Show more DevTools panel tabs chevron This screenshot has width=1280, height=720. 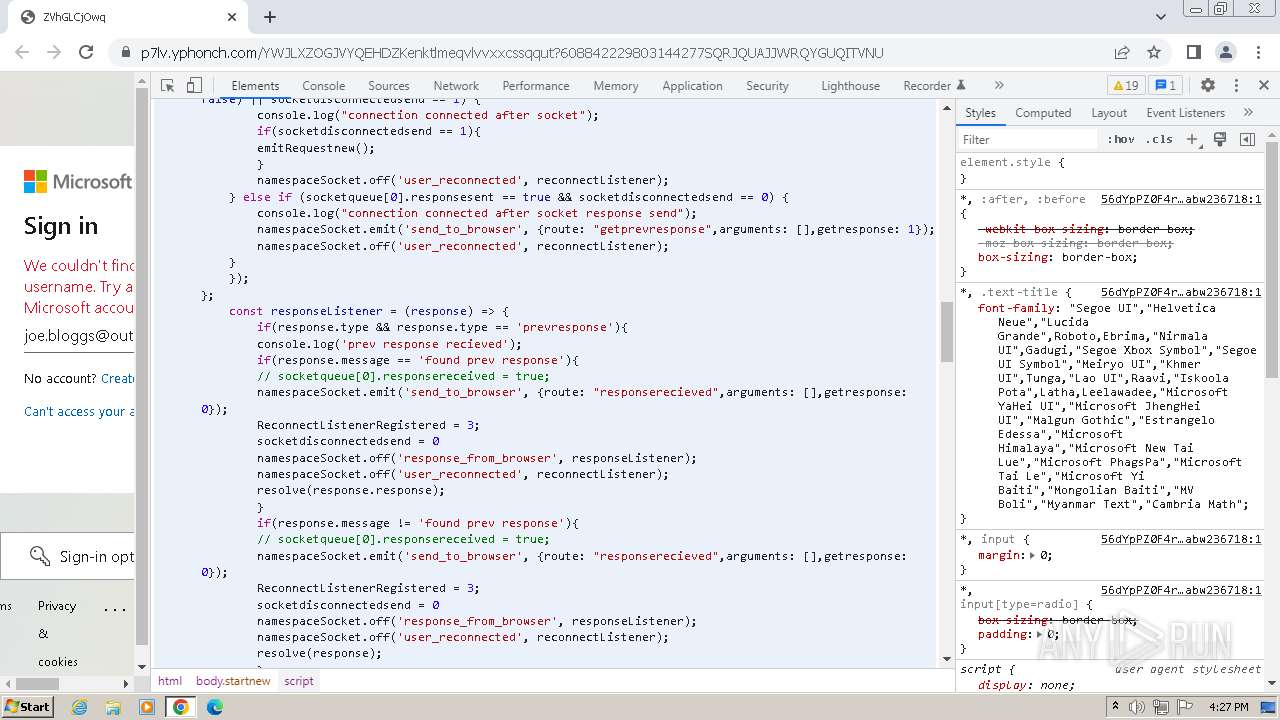pyautogui.click(x=999, y=86)
